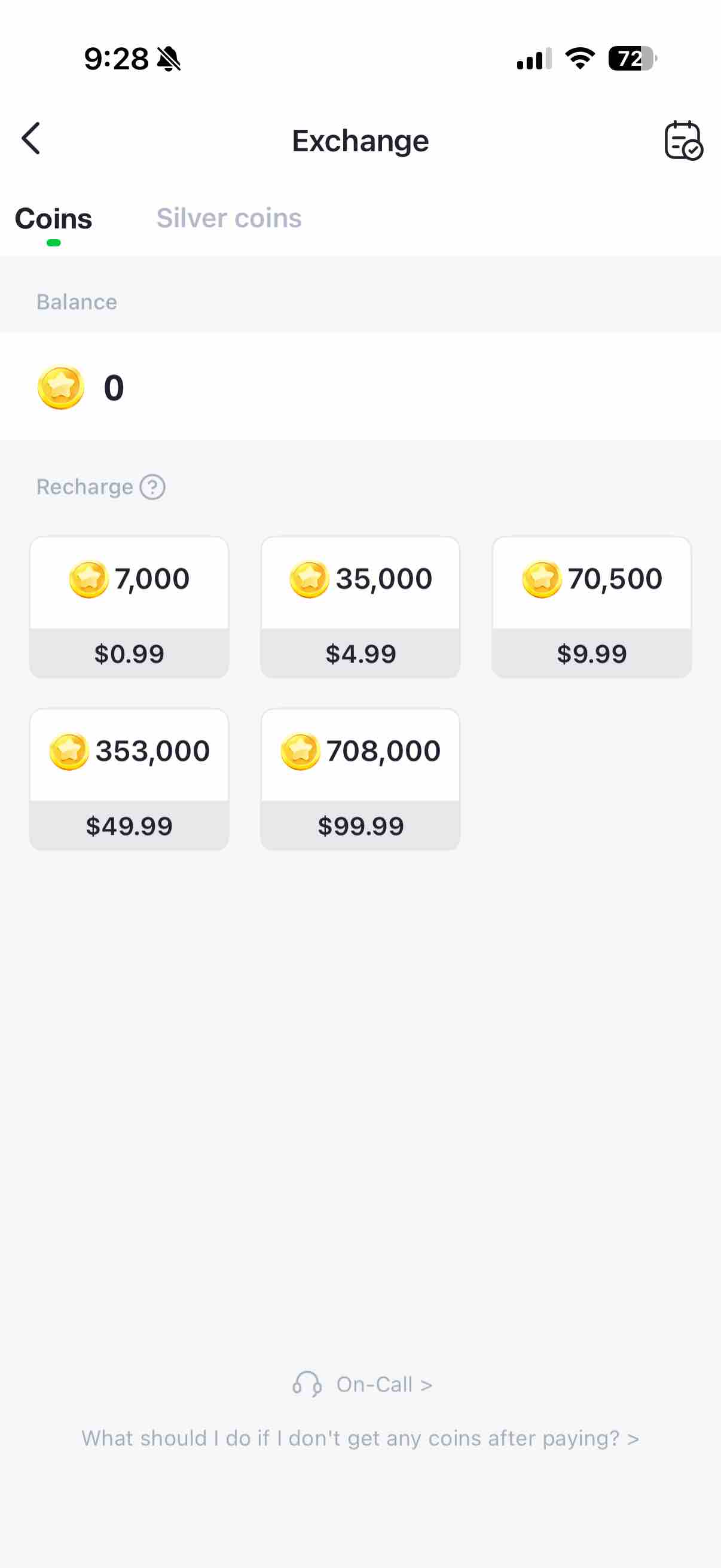The height and width of the screenshot is (1568, 721).
Task: Switch to the Silver coins tab
Action: click(229, 218)
